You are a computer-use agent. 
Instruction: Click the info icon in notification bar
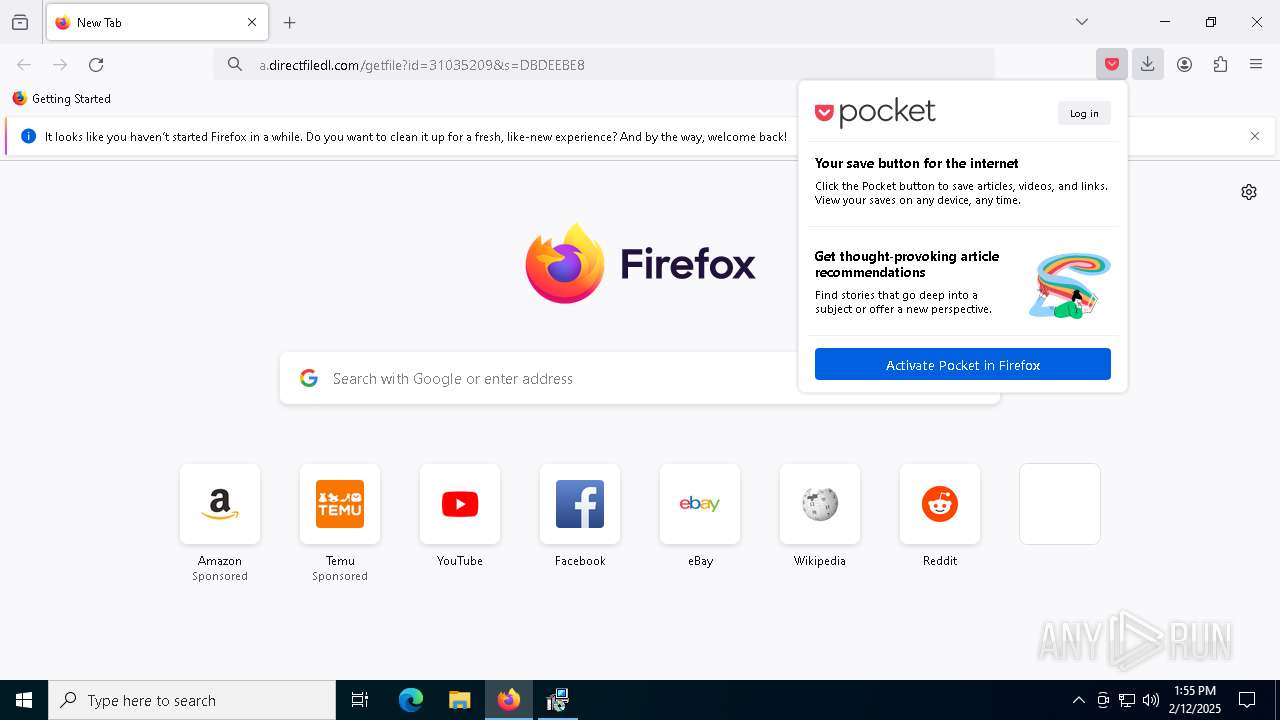(28, 136)
